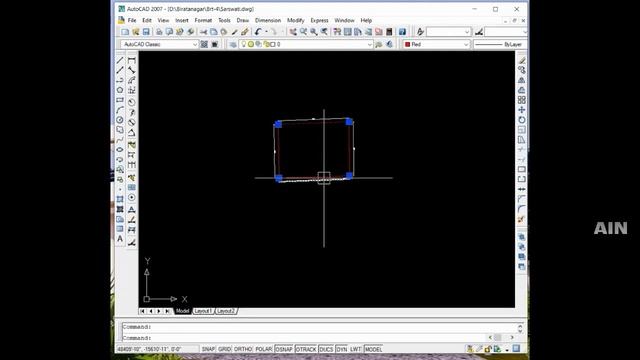Image resolution: width=640 pixels, height=360 pixels.
Task: Click the Aligned dimension tool
Action: (x=131, y=70)
